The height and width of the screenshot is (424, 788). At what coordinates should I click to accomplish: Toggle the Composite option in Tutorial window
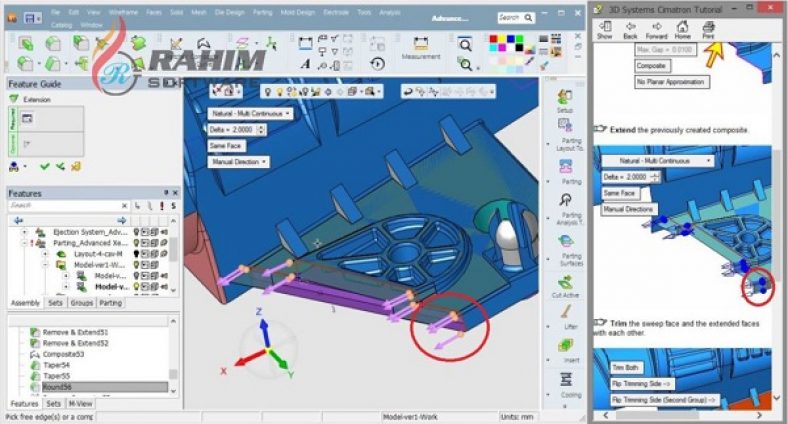tap(652, 66)
